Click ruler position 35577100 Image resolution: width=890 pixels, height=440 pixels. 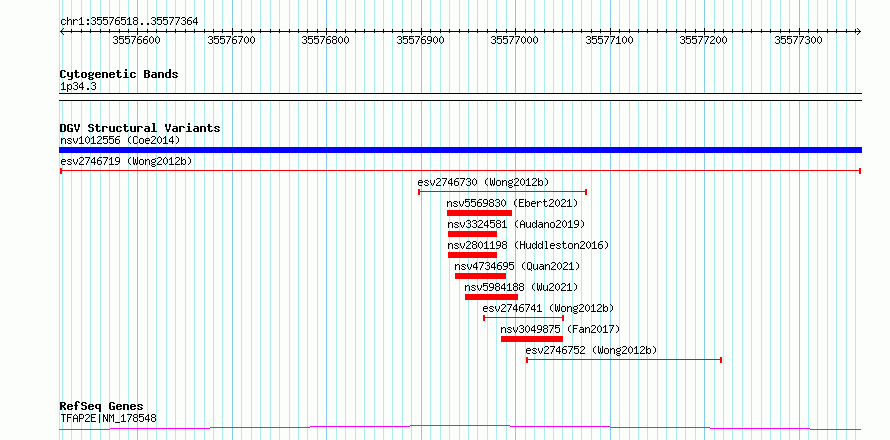pos(610,40)
